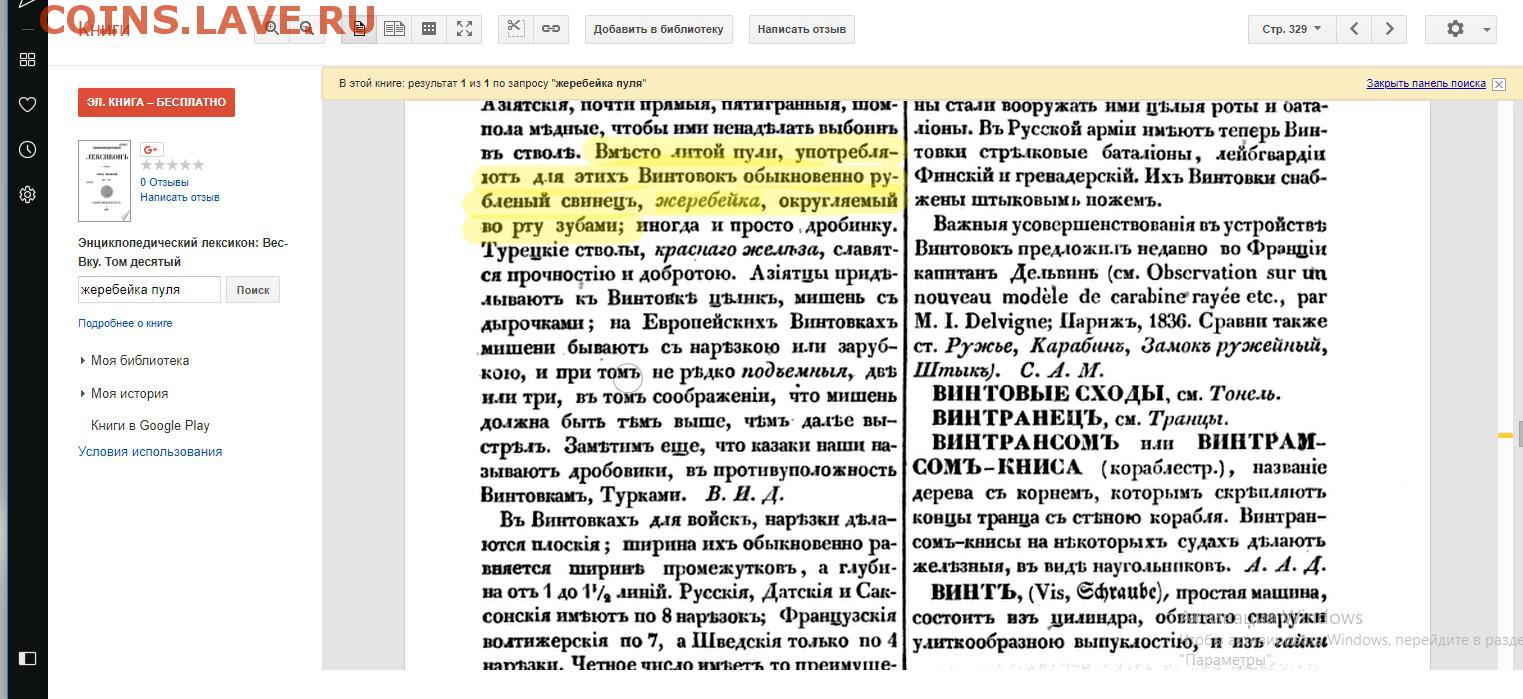Go to the previous page arrow
The image size is (1523, 699).
click(x=1354, y=29)
